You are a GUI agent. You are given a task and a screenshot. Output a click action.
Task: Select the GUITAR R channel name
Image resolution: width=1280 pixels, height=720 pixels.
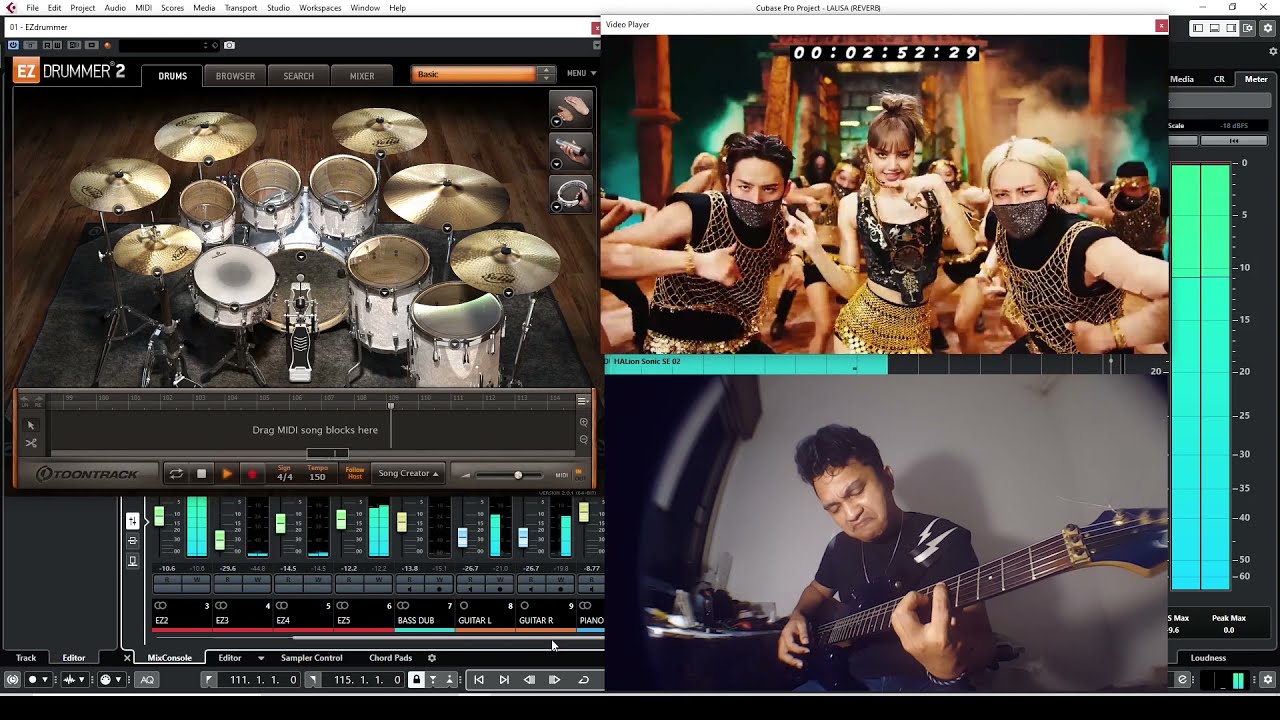click(x=536, y=621)
